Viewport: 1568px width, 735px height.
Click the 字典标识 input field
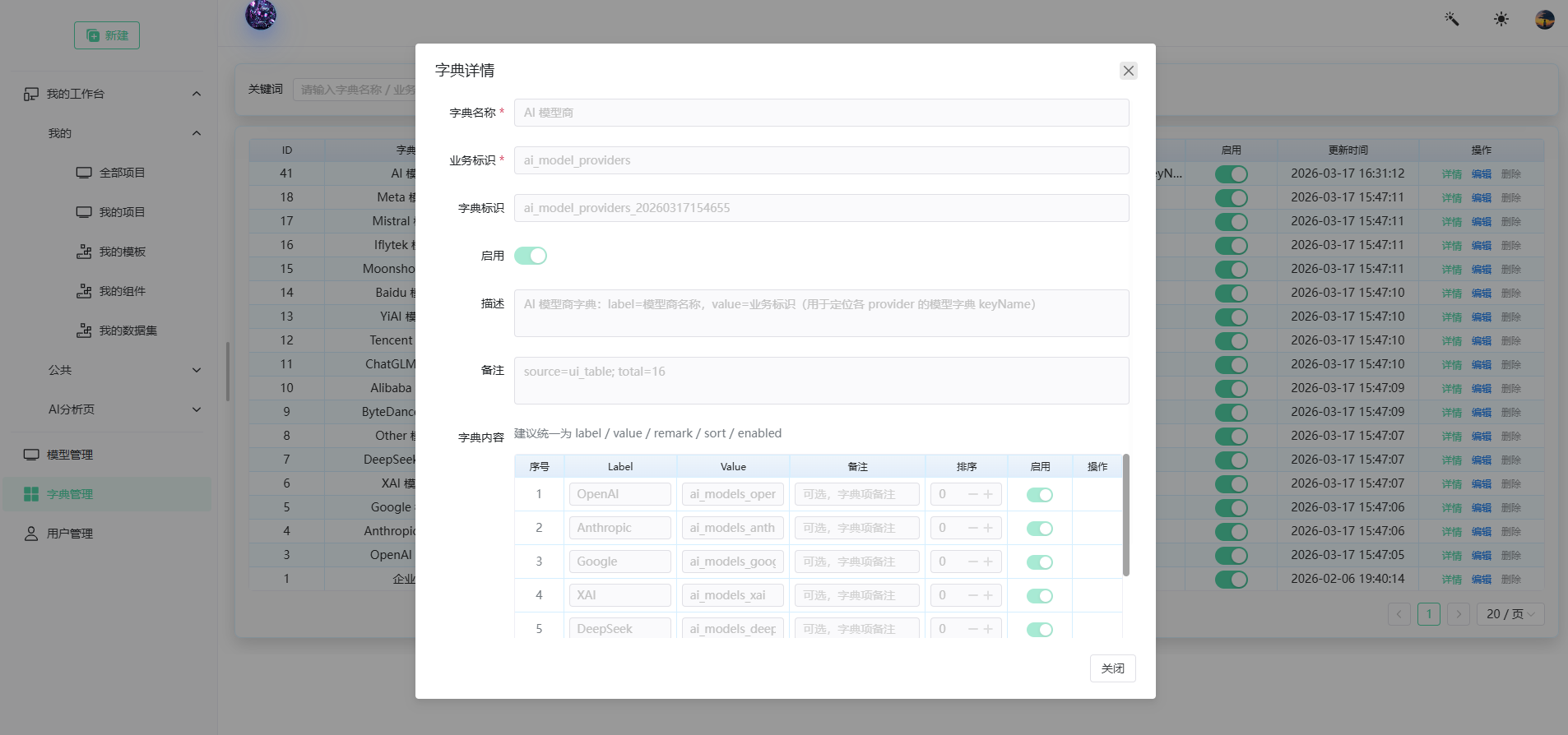(822, 208)
